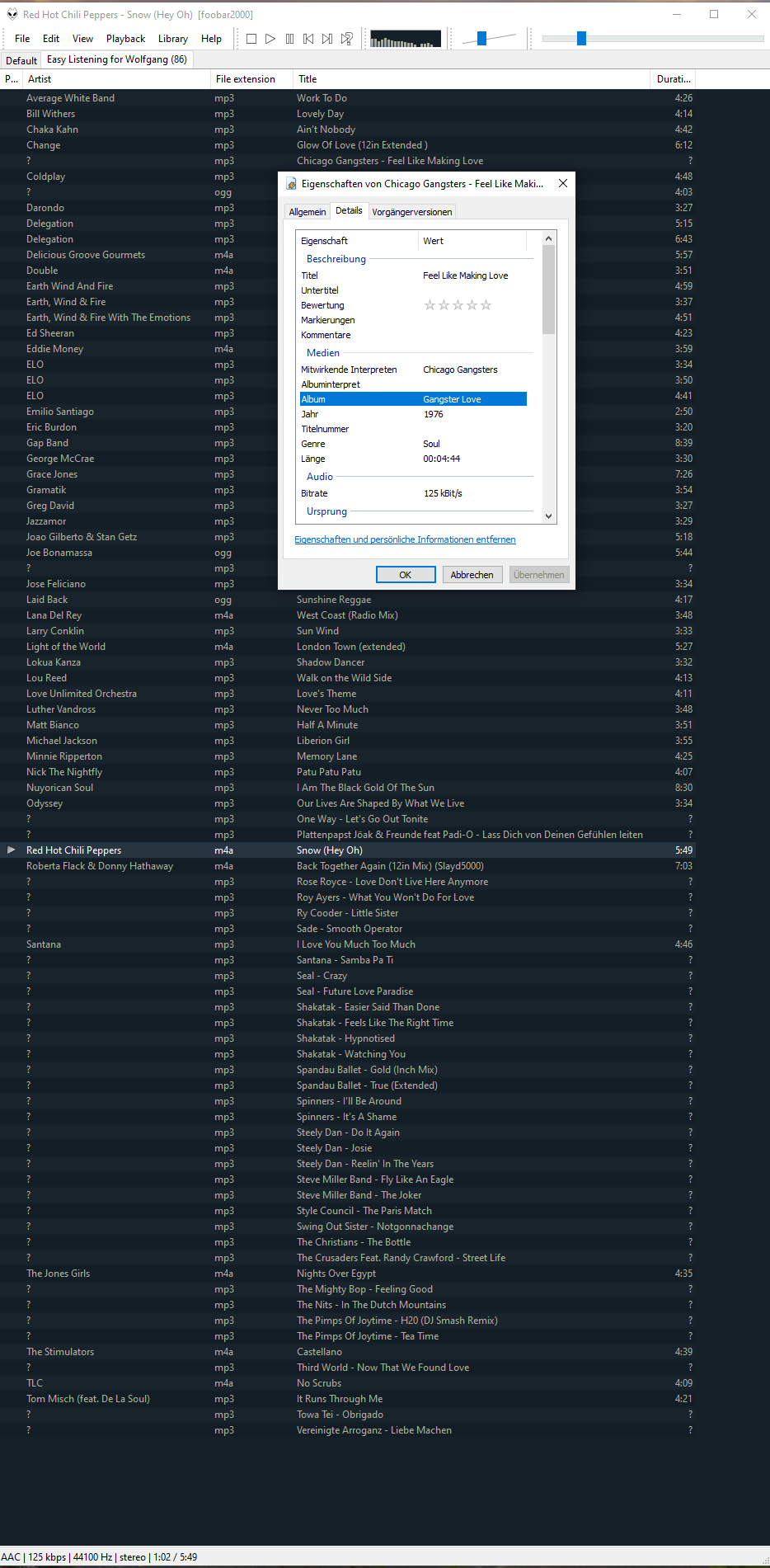The image size is (770, 1568).
Task: Select the Album row Gangster Love
Action: click(413, 399)
